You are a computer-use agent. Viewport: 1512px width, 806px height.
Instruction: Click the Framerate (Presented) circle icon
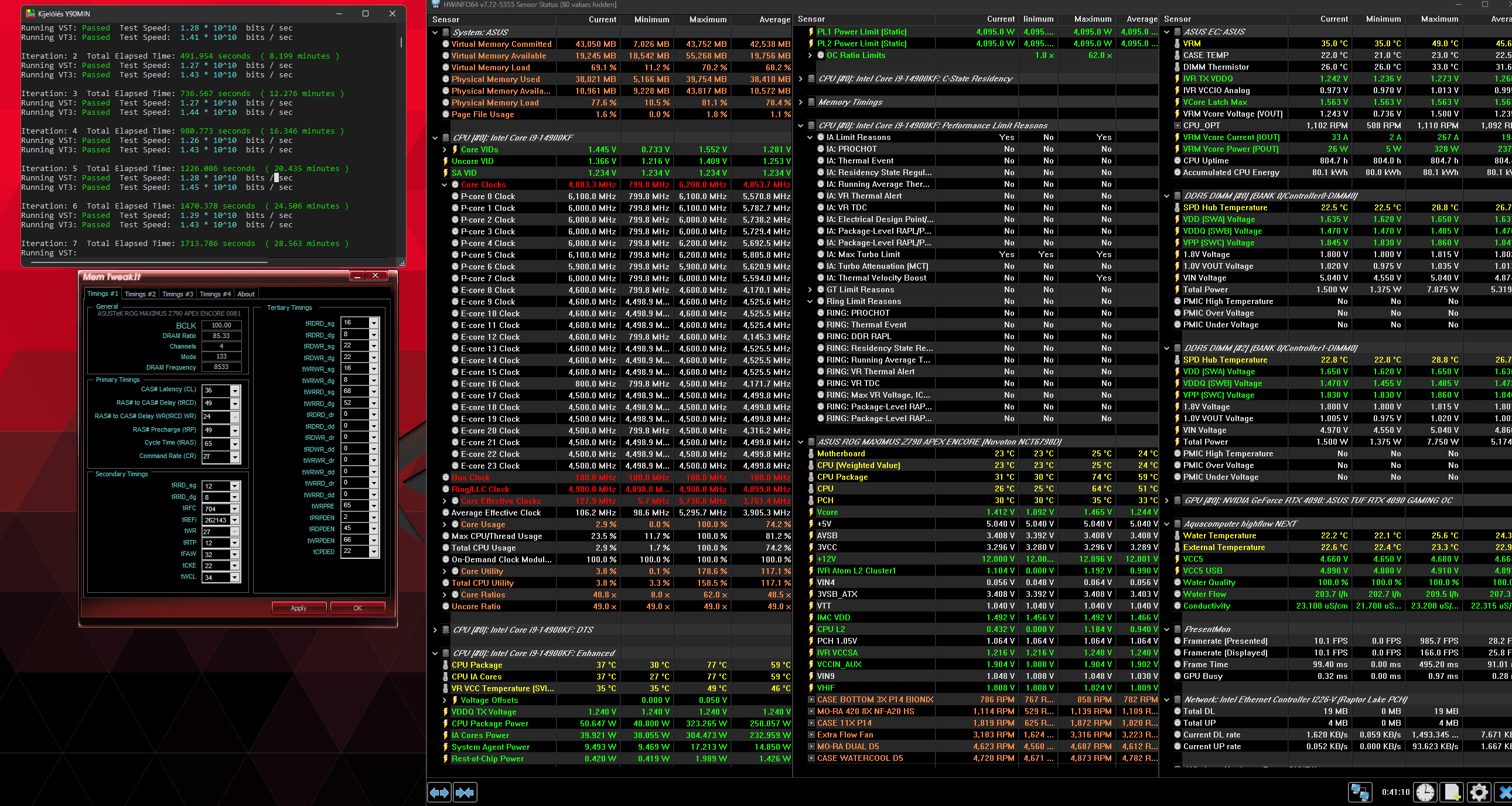tap(1177, 641)
